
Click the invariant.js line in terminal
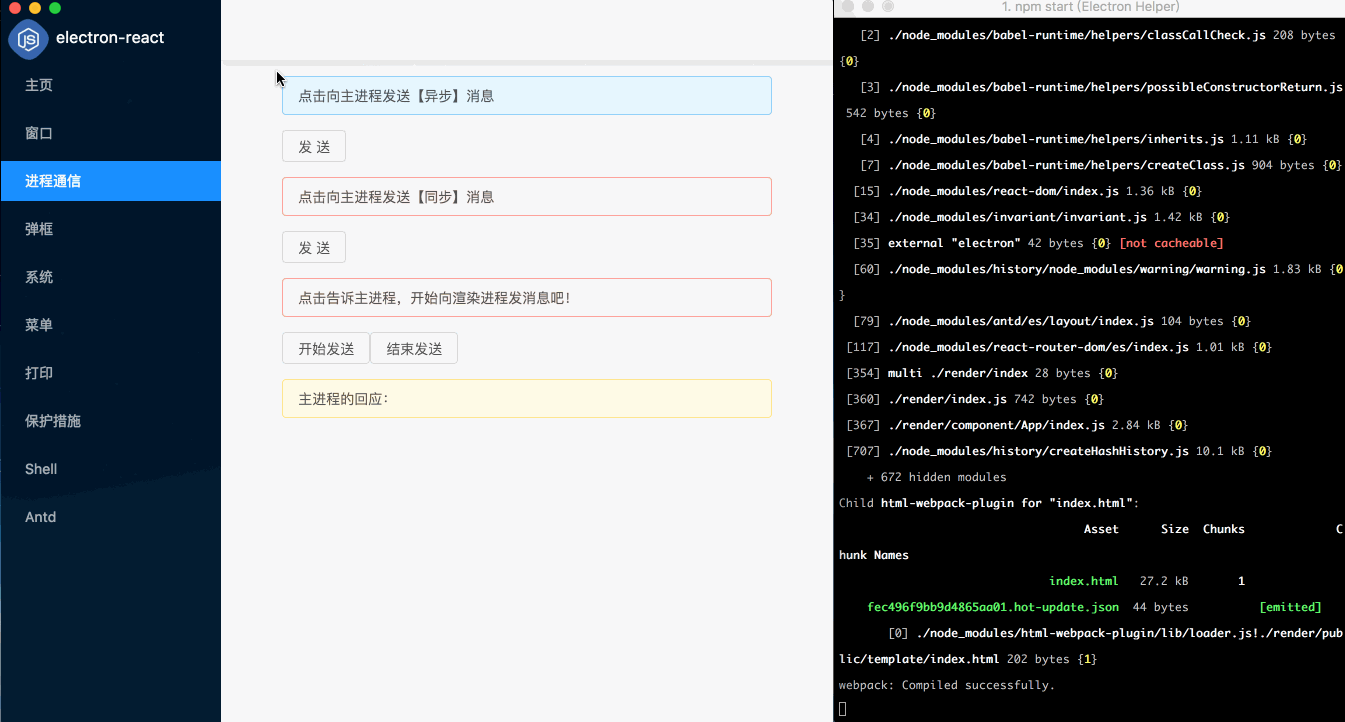click(x=1041, y=217)
